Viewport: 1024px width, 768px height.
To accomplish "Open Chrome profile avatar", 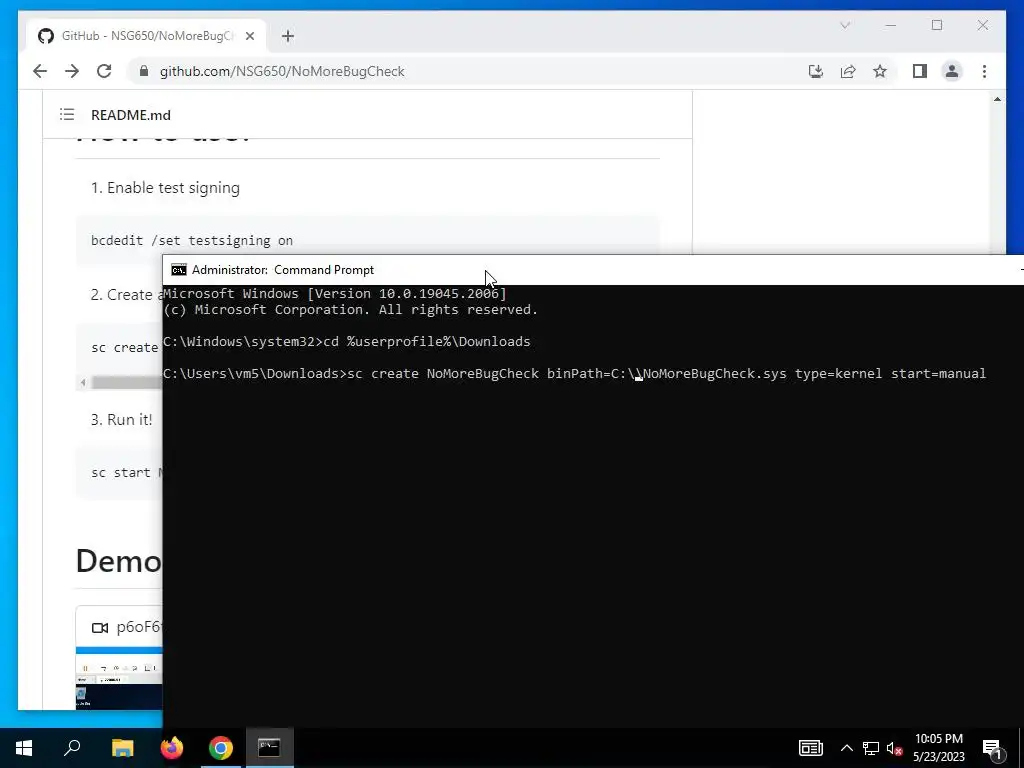I will click(x=952, y=71).
